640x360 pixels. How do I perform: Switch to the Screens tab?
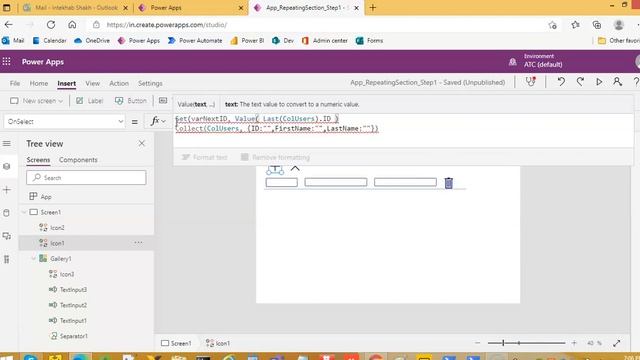click(38, 160)
